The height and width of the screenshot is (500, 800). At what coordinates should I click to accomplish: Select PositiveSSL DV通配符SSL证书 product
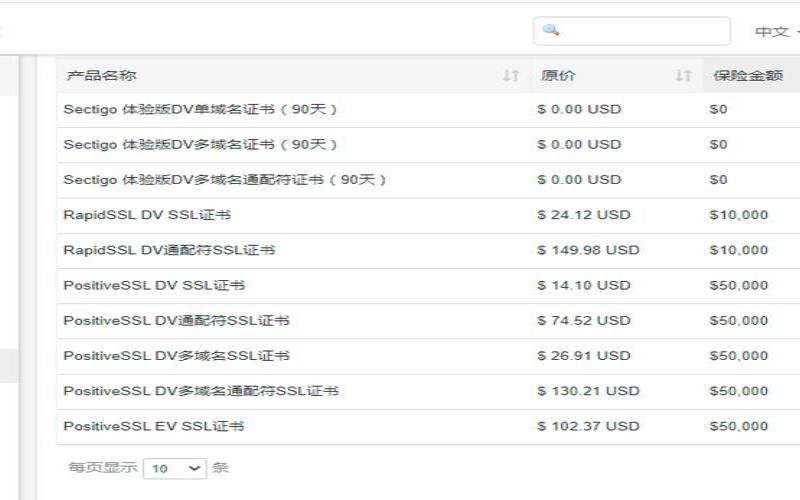coord(177,320)
